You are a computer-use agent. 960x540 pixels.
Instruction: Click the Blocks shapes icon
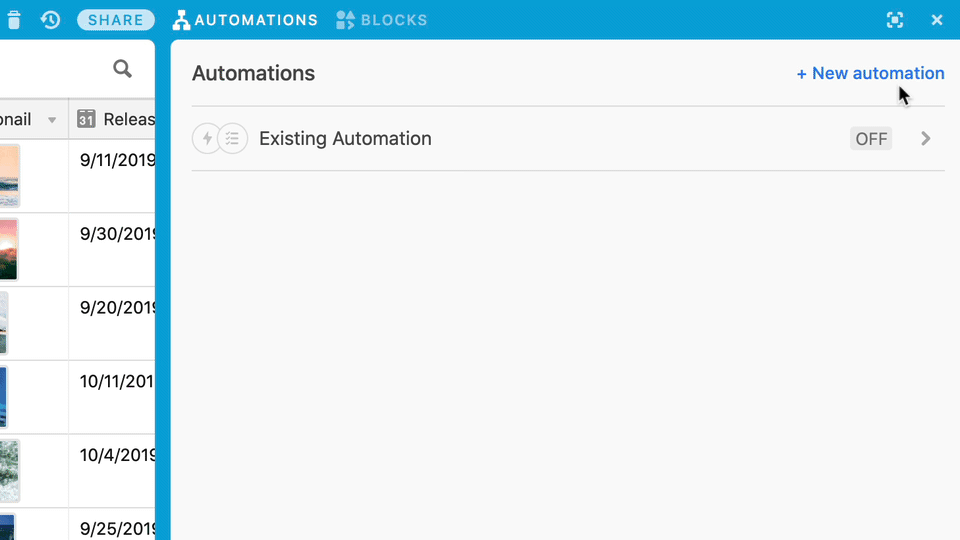click(x=345, y=20)
